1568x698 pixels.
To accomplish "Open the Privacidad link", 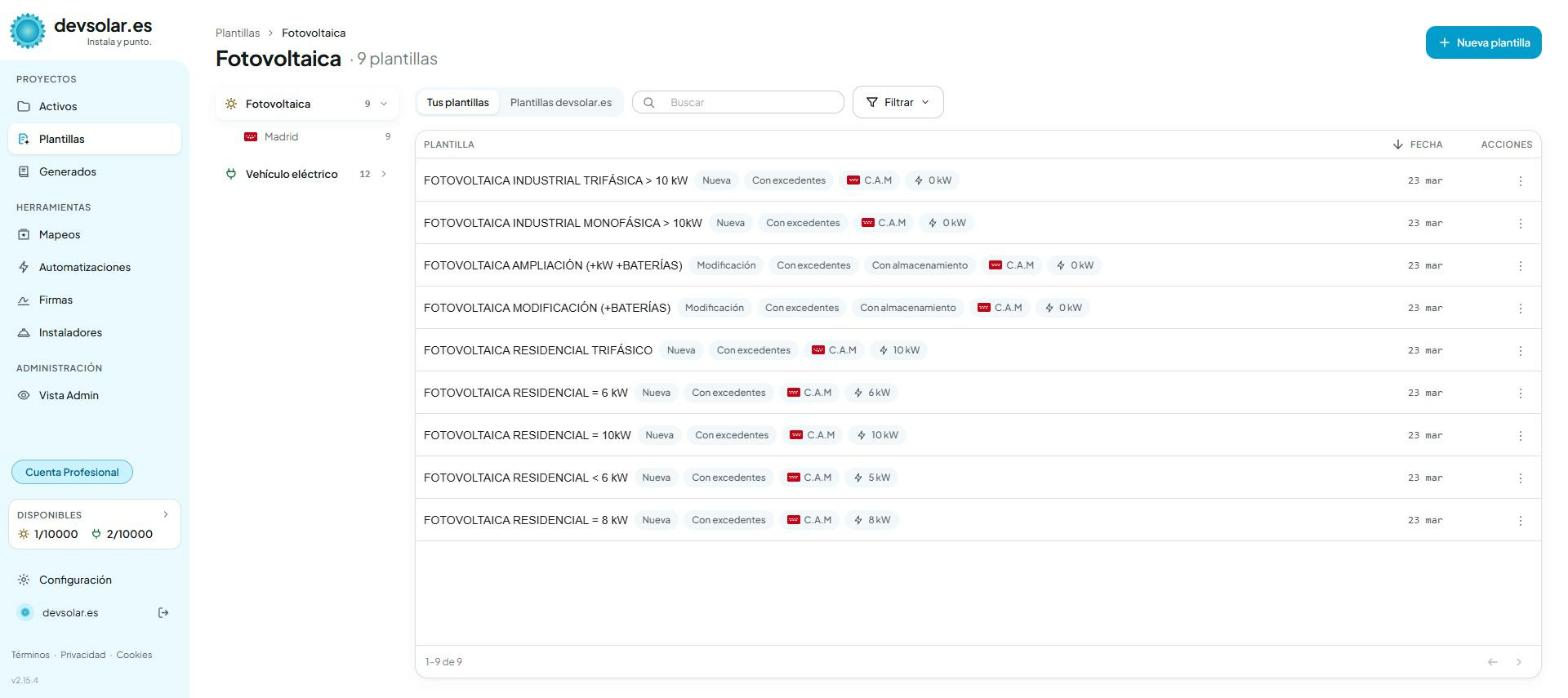I will click(83, 655).
